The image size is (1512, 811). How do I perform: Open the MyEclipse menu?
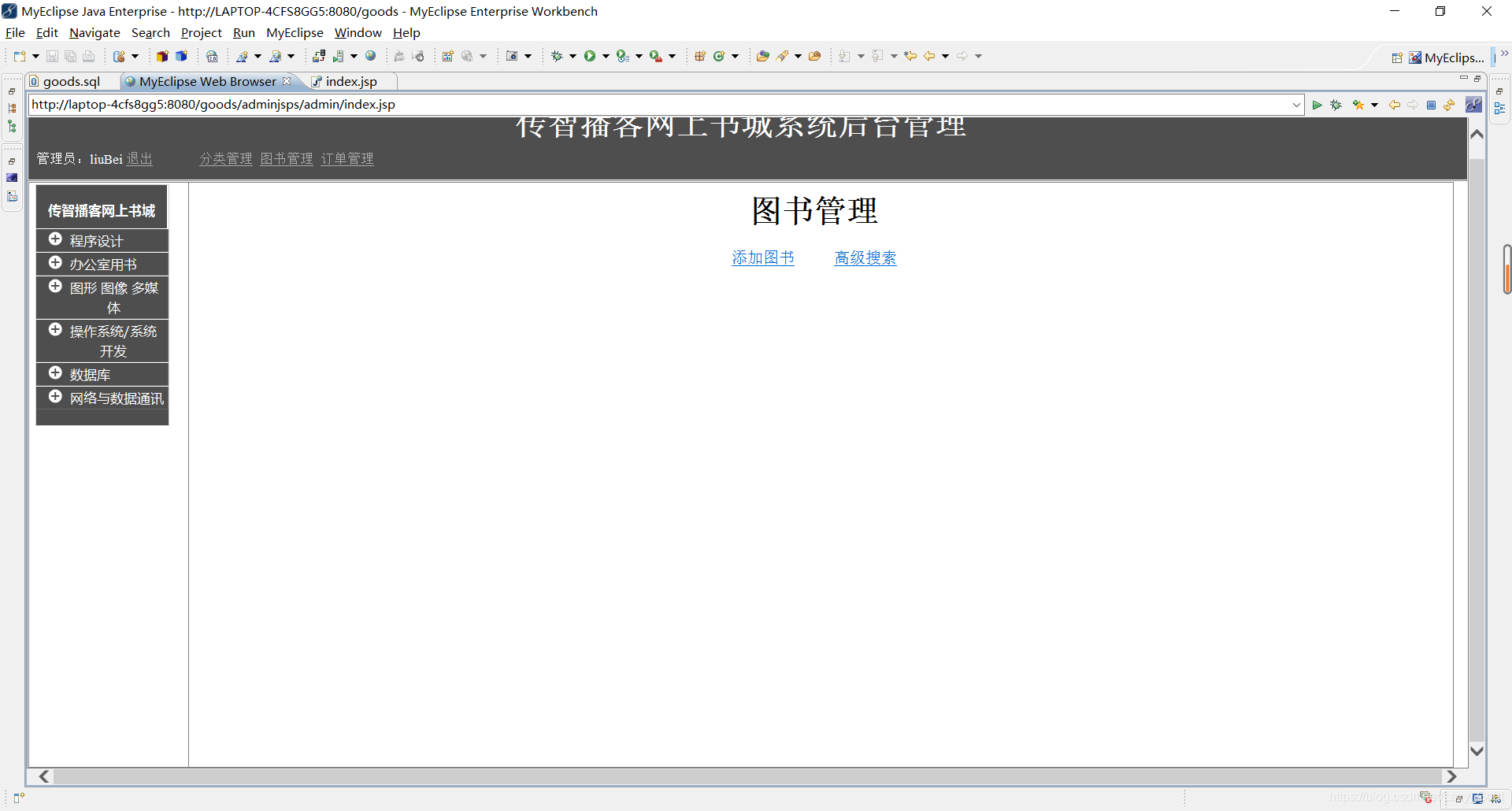(295, 32)
